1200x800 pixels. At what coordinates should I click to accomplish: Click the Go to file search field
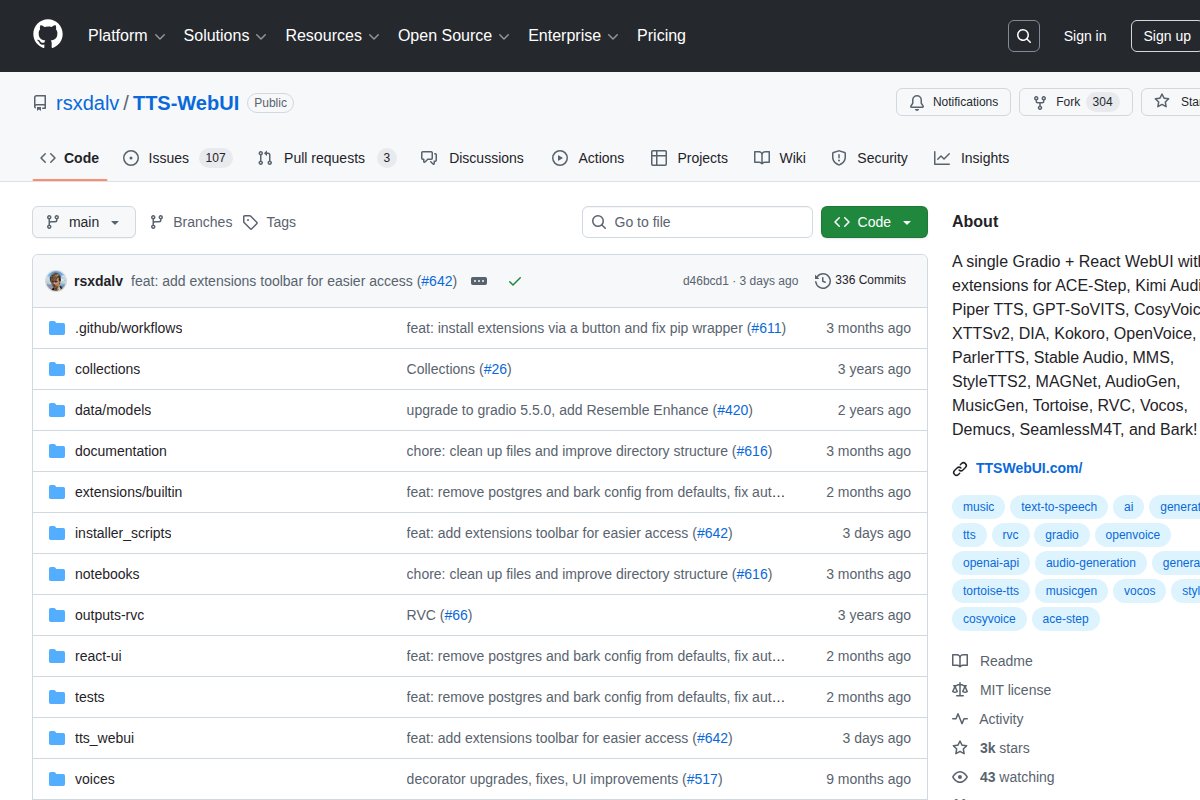[x=697, y=222]
